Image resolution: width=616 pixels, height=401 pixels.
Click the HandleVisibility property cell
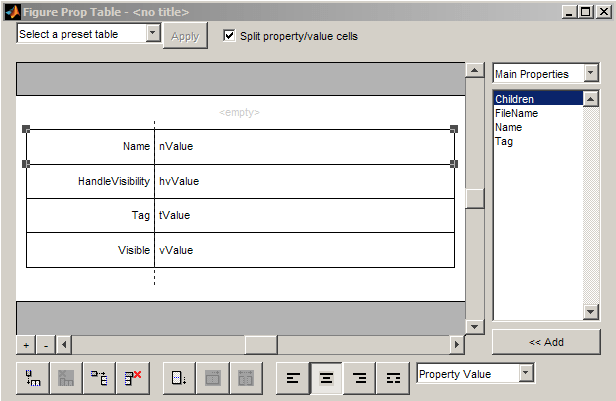coord(90,181)
